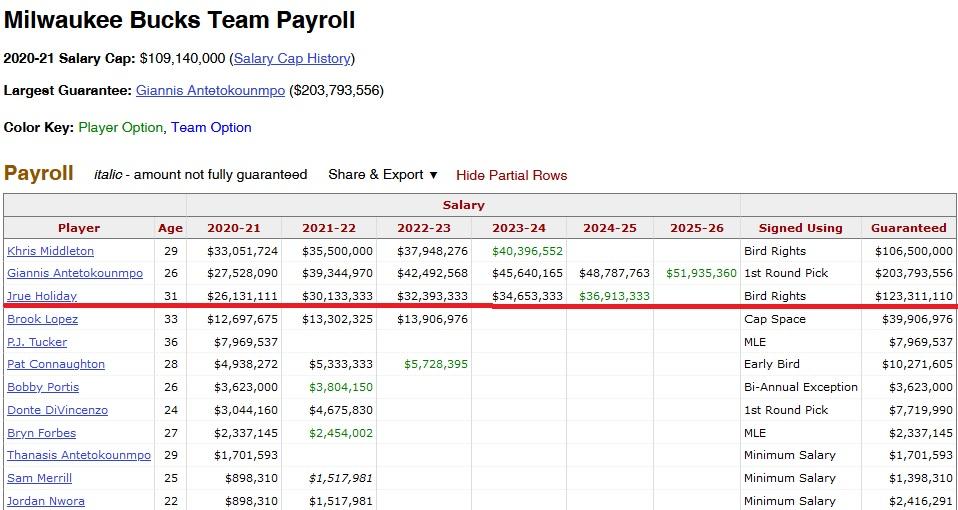Image resolution: width=958 pixels, height=510 pixels.
Task: Open Khris Middleton player page
Action: [x=50, y=251]
